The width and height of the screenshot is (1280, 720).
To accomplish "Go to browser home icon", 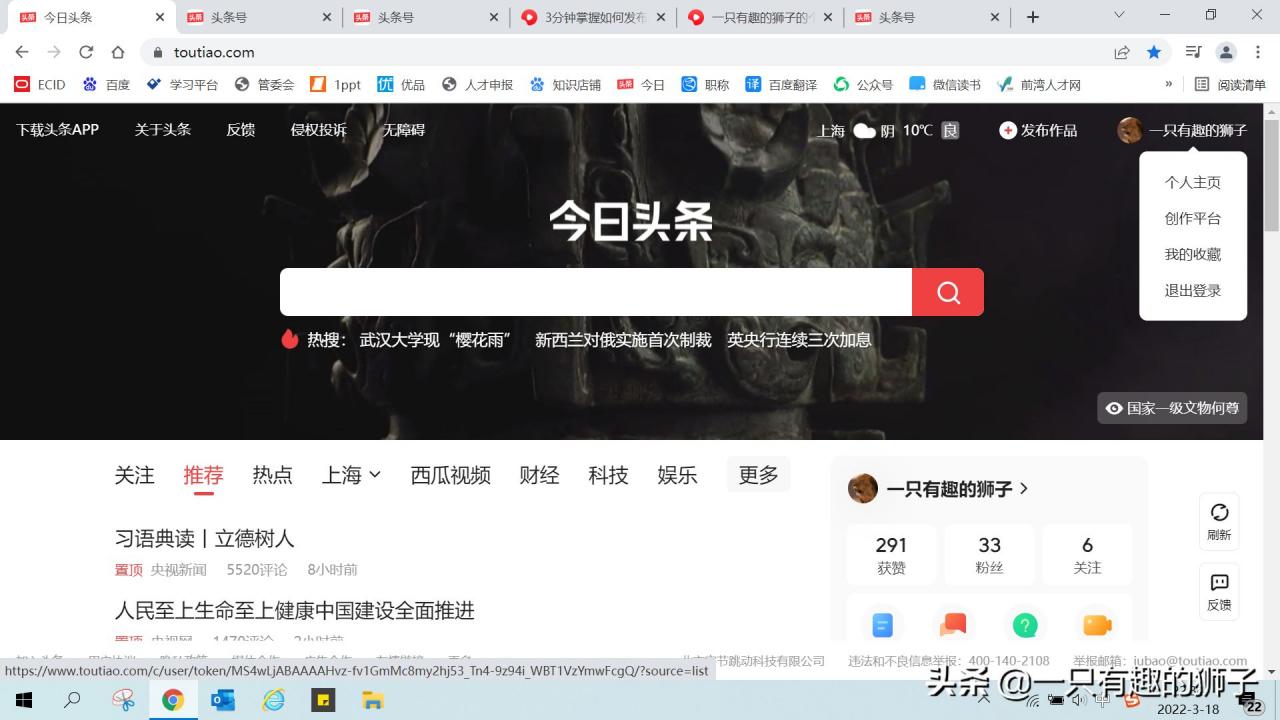I will tap(118, 52).
